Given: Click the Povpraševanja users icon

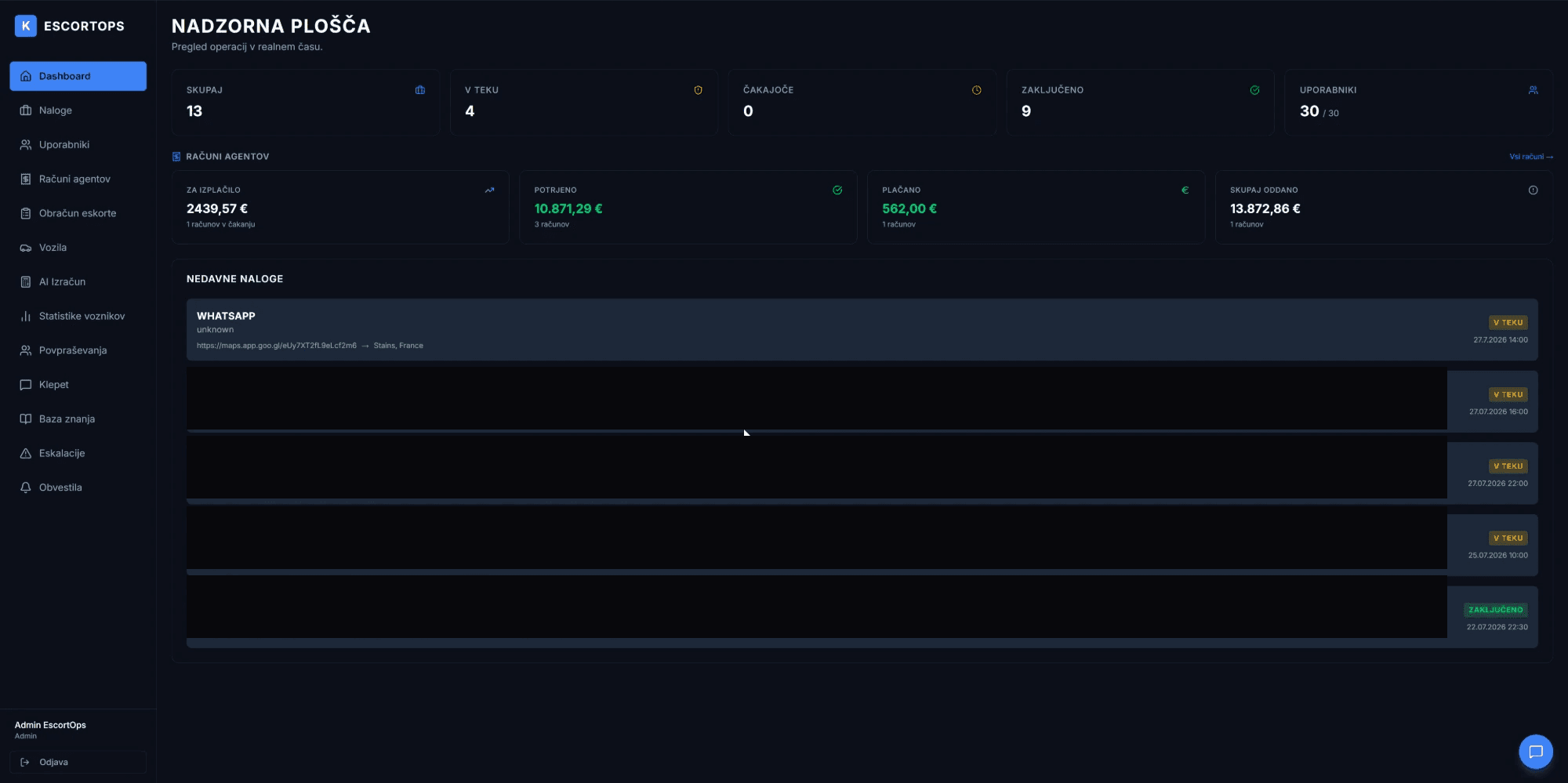Looking at the screenshot, I should tap(26, 350).
